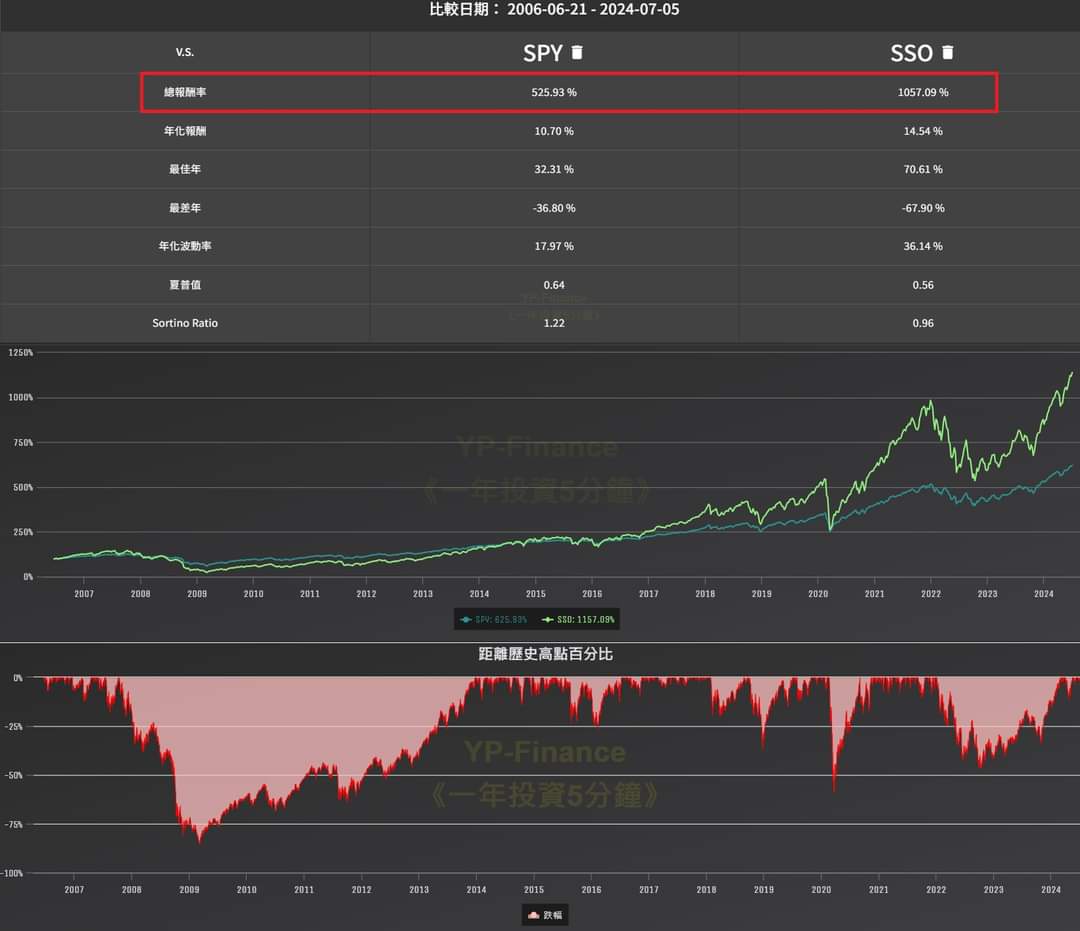
Task: Click the -100% drawdown axis label
Action: [12, 873]
